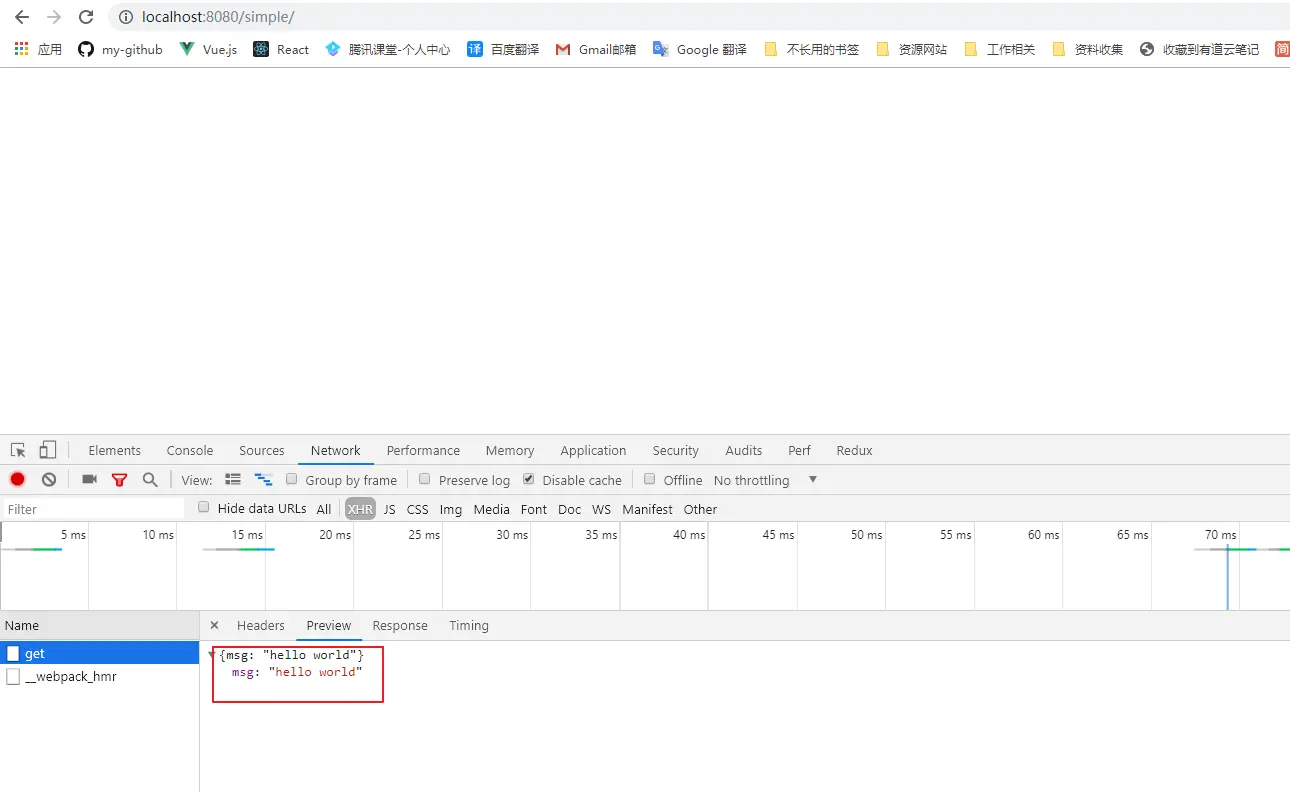The image size is (1290, 792).
Task: Expand the 不长用的书签 bookmark folder
Action: point(811,49)
